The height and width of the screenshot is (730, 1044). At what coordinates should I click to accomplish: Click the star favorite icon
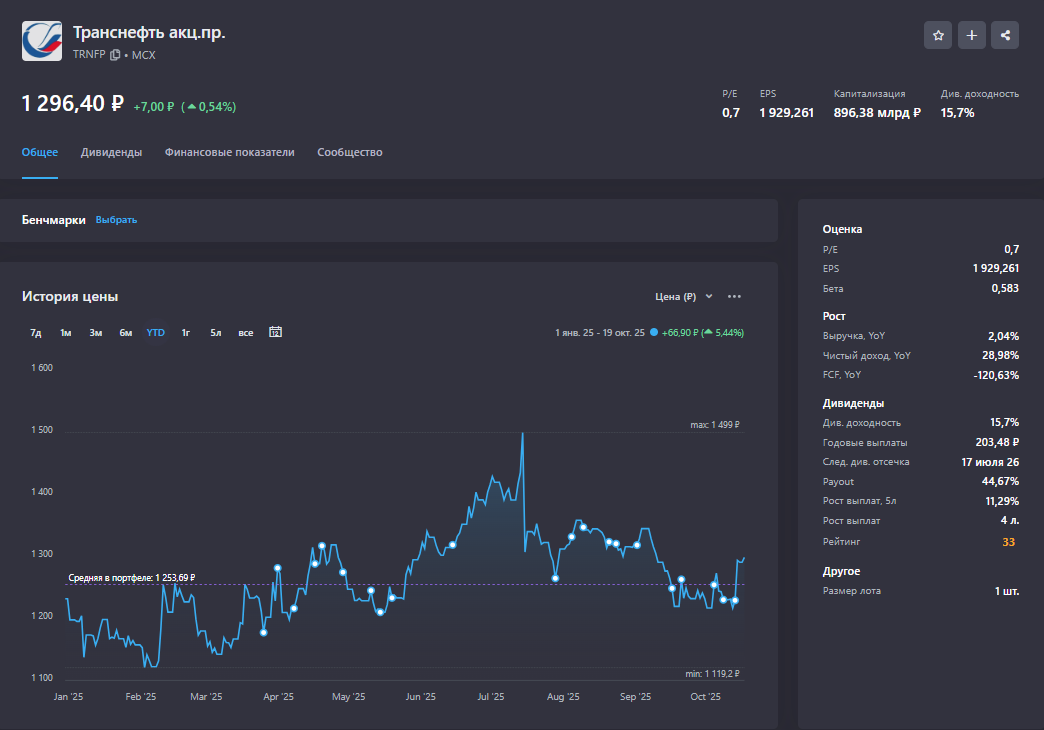click(x=938, y=35)
